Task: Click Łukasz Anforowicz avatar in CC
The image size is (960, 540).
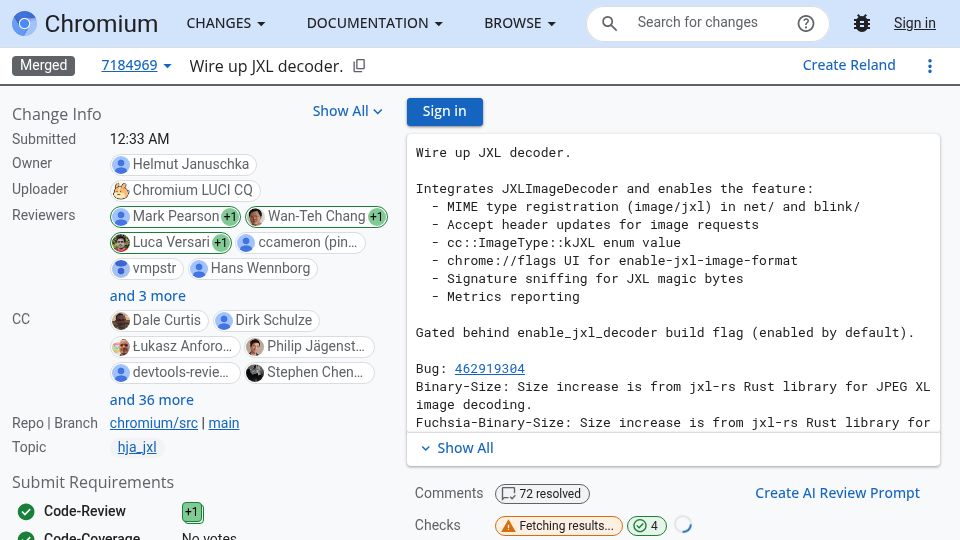Action: pos(121,347)
